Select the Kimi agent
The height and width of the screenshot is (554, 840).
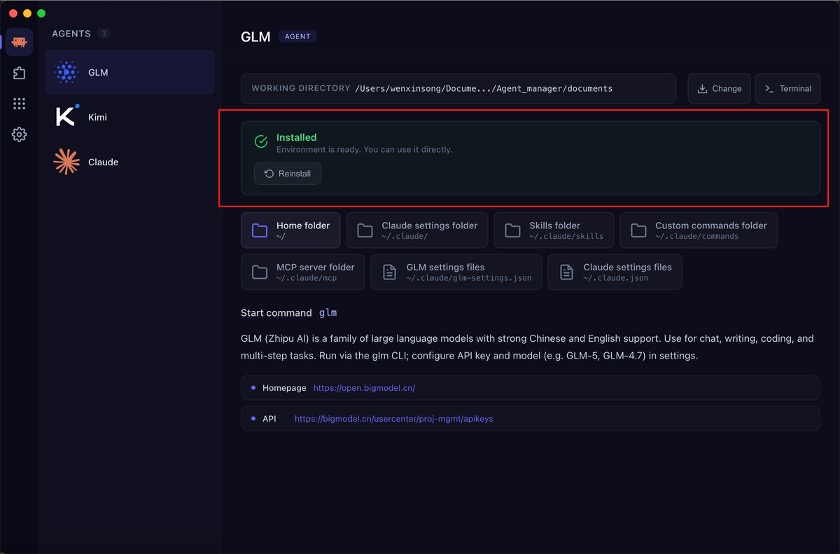pyautogui.click(x=130, y=117)
